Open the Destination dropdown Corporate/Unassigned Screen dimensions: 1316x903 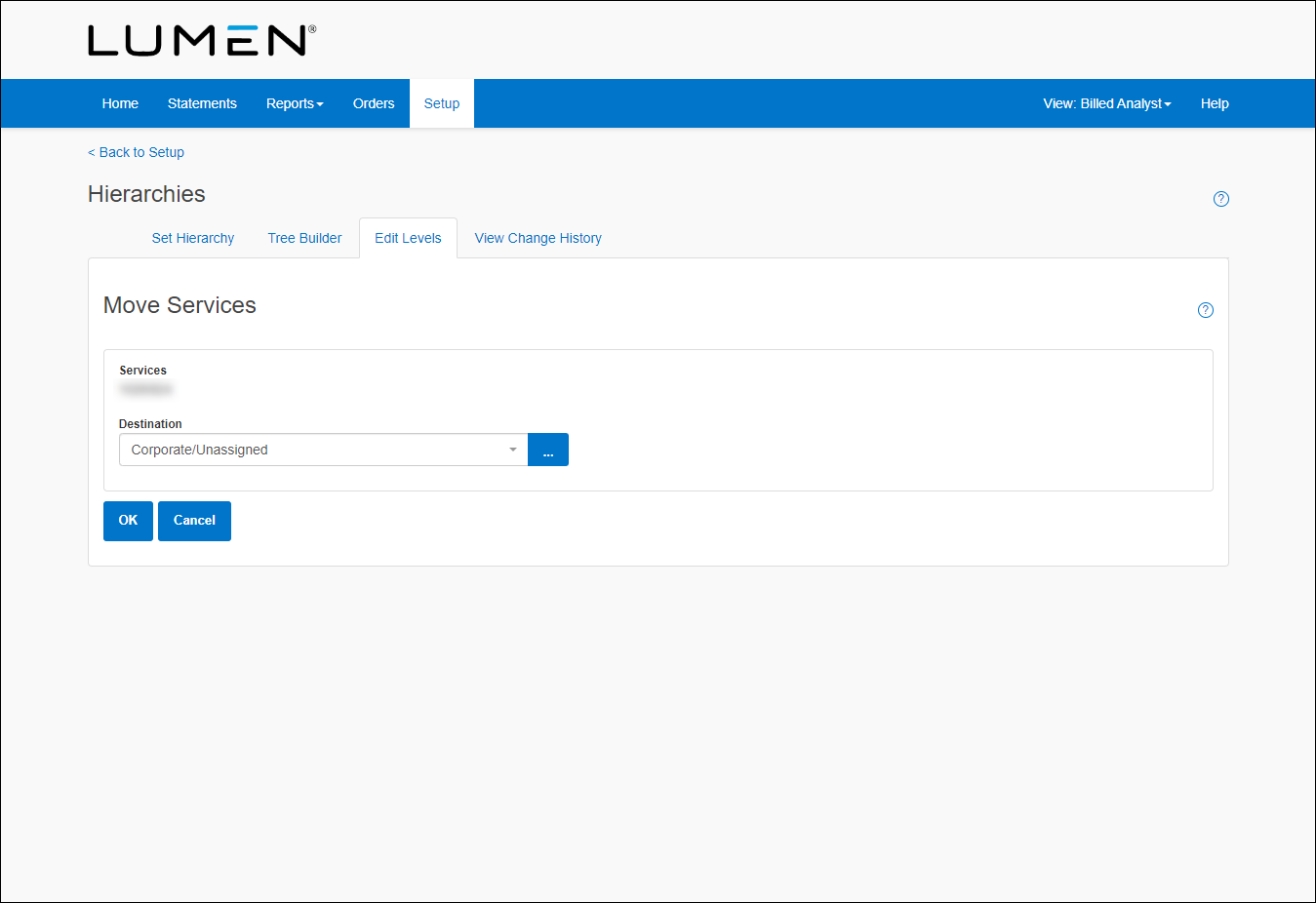323,450
